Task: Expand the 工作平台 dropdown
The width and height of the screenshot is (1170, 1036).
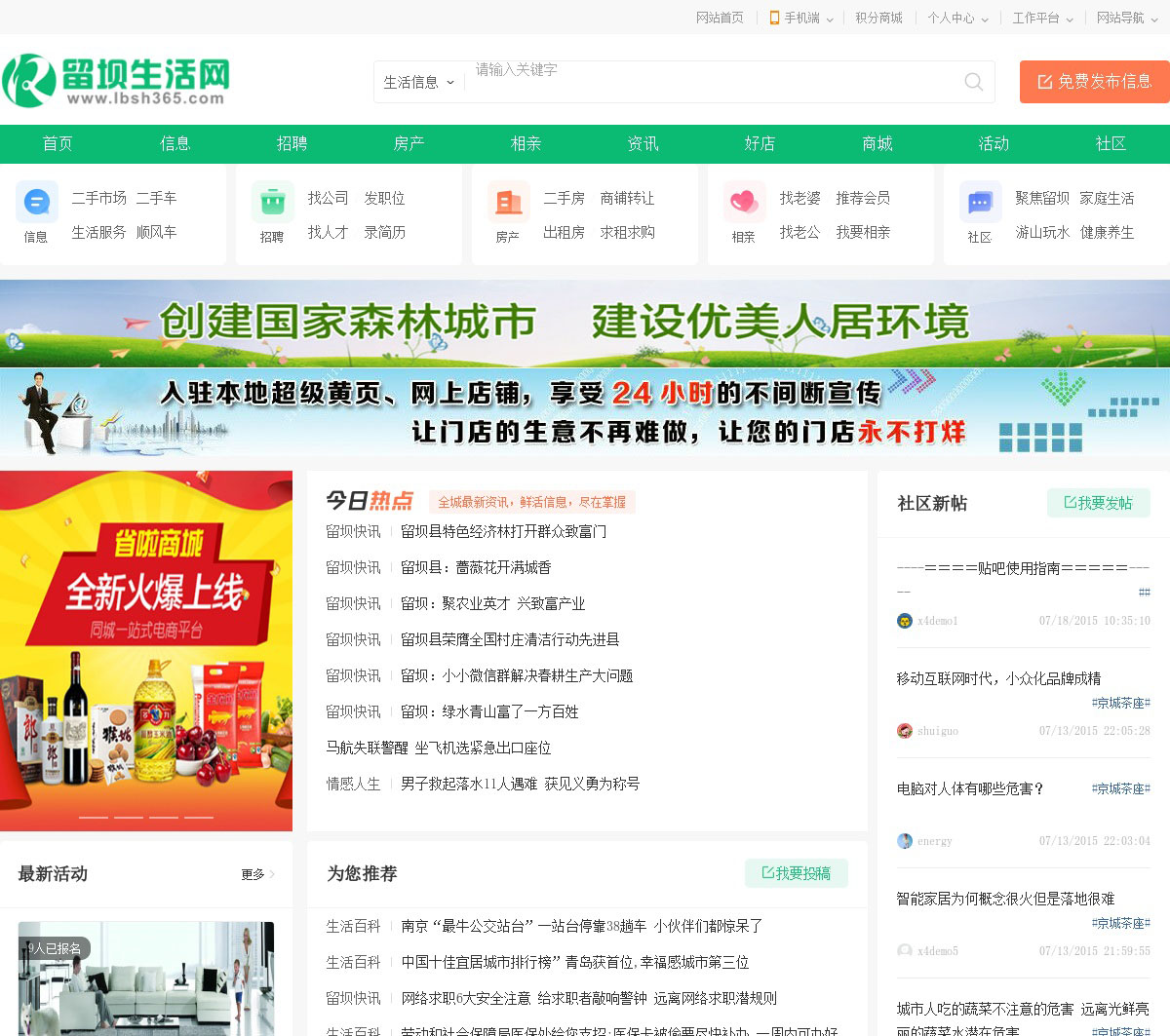Action: pyautogui.click(x=1042, y=18)
